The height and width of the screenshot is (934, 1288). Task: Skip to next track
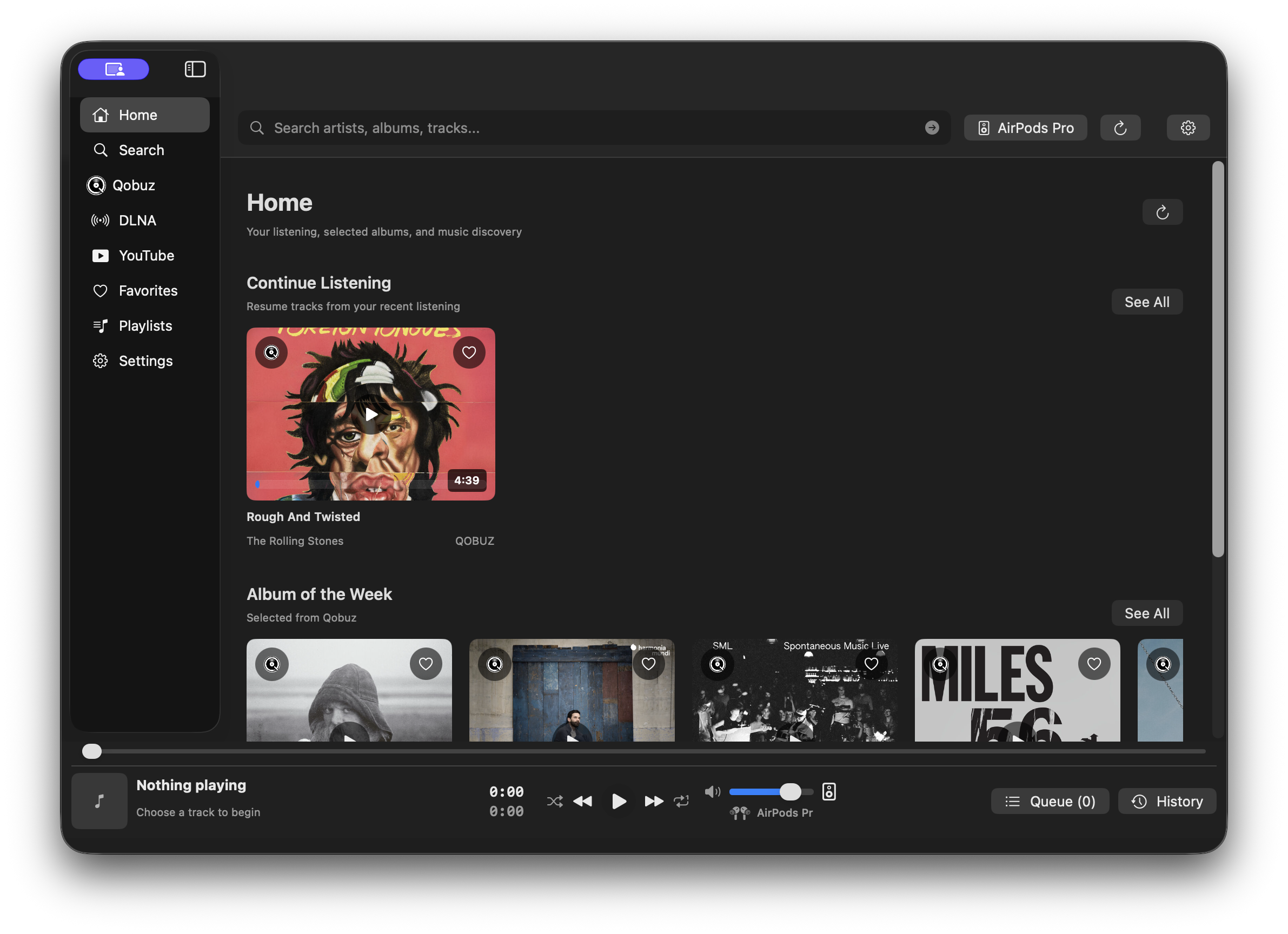click(x=654, y=801)
